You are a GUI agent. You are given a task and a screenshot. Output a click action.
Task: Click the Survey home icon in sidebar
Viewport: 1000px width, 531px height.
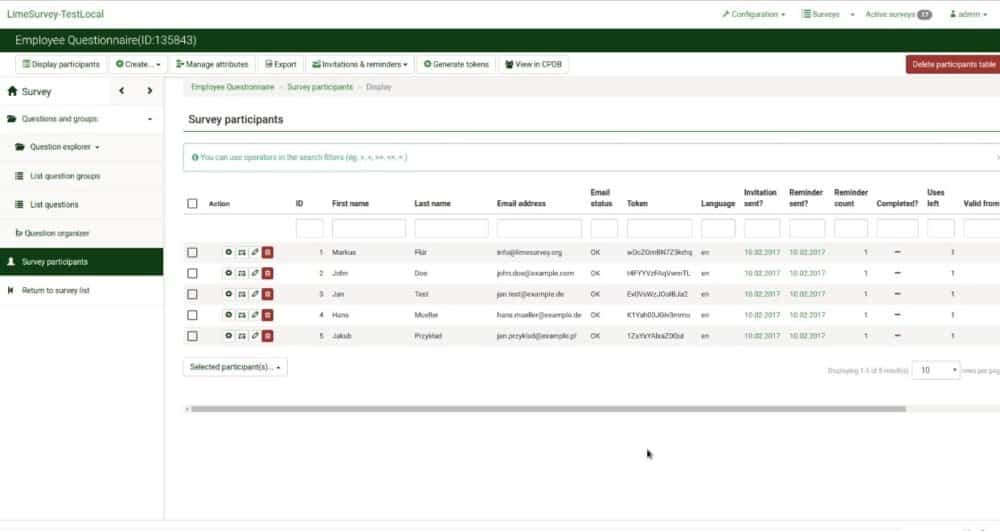tap(13, 91)
